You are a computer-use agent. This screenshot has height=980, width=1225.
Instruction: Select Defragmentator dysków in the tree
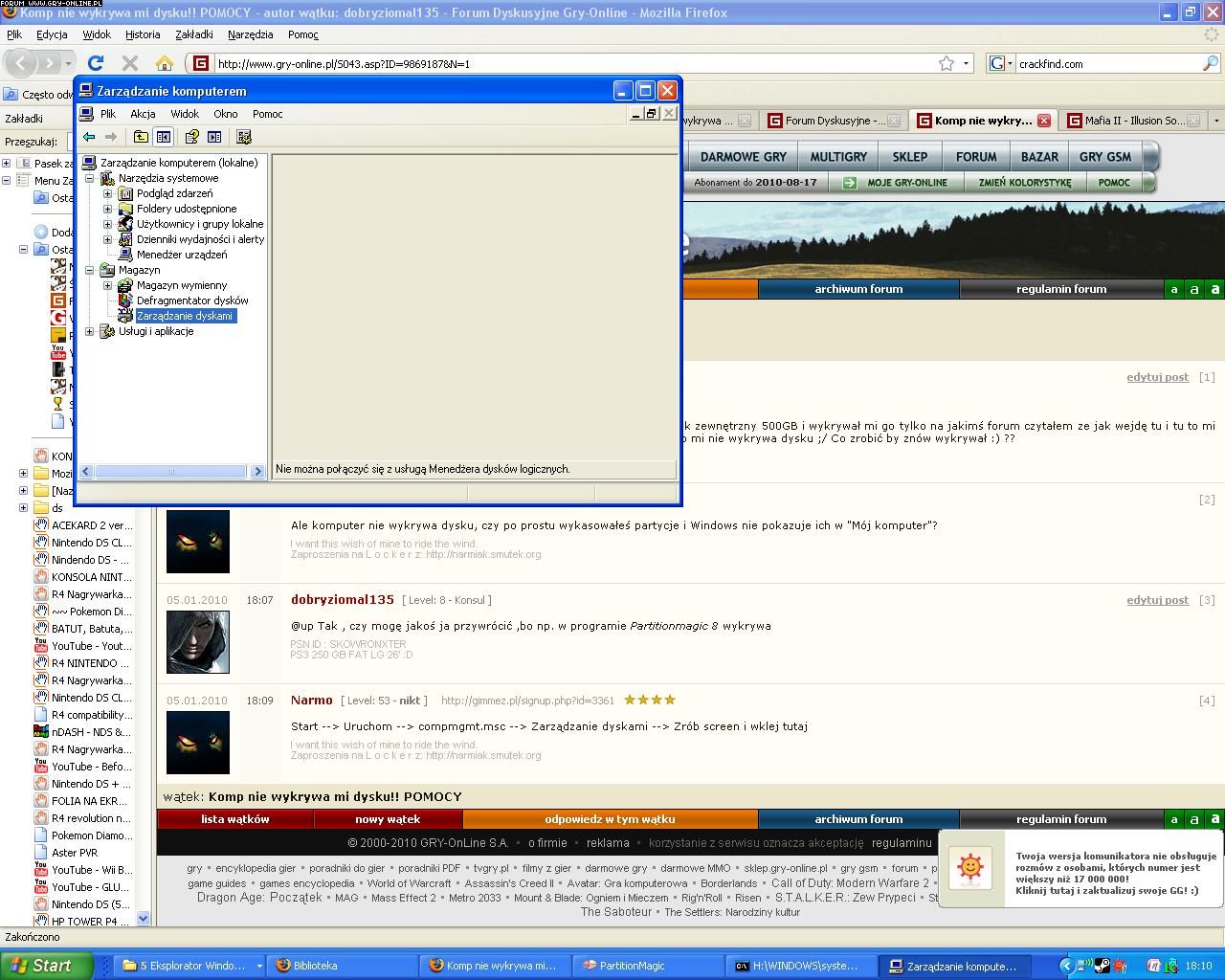(x=191, y=301)
